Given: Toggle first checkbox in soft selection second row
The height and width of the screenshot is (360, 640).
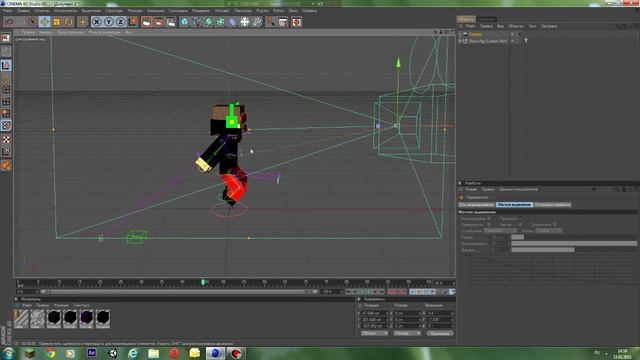Looking at the screenshot, I should point(489,224).
